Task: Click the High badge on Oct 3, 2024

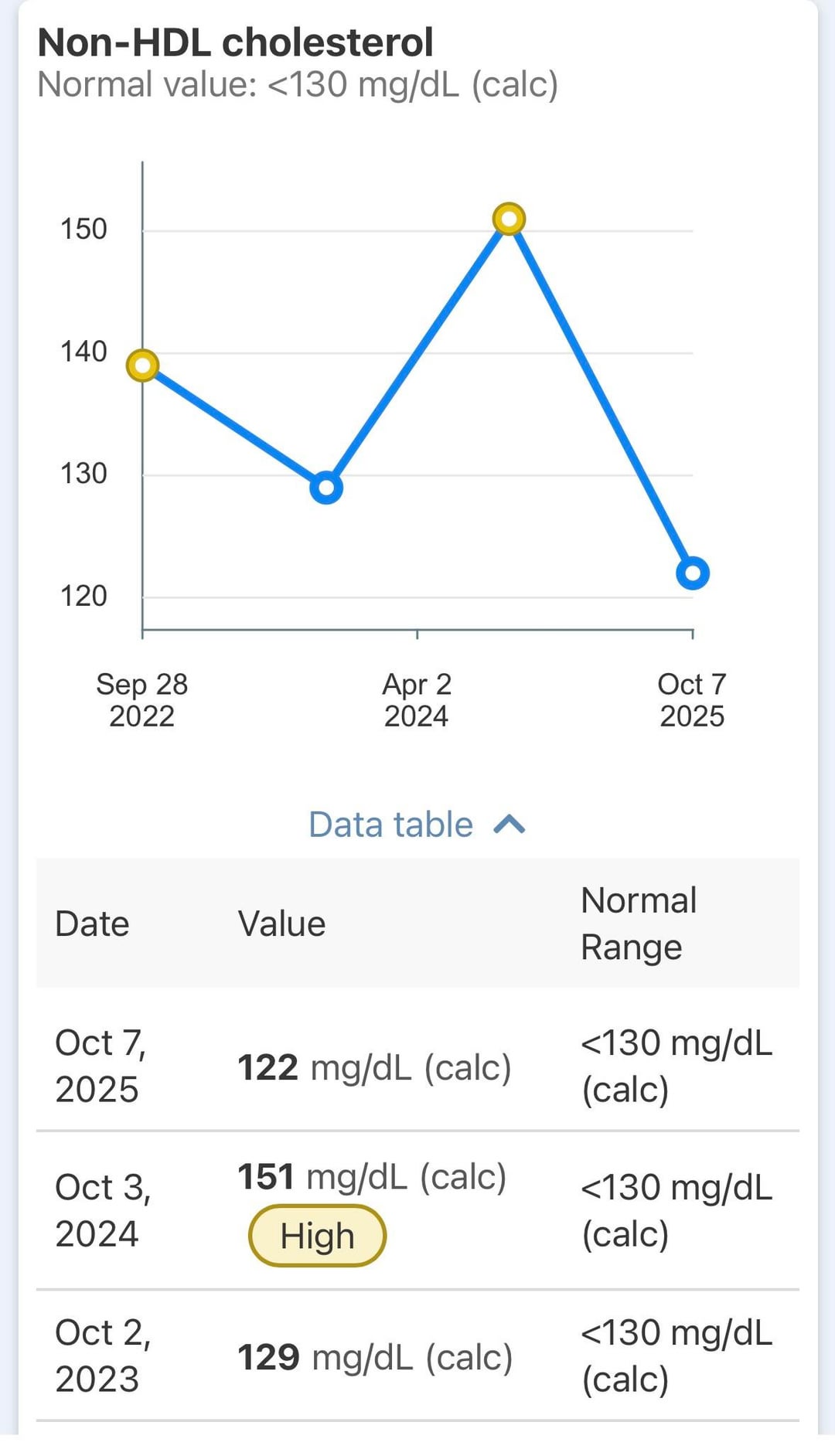Action: 317,1236
